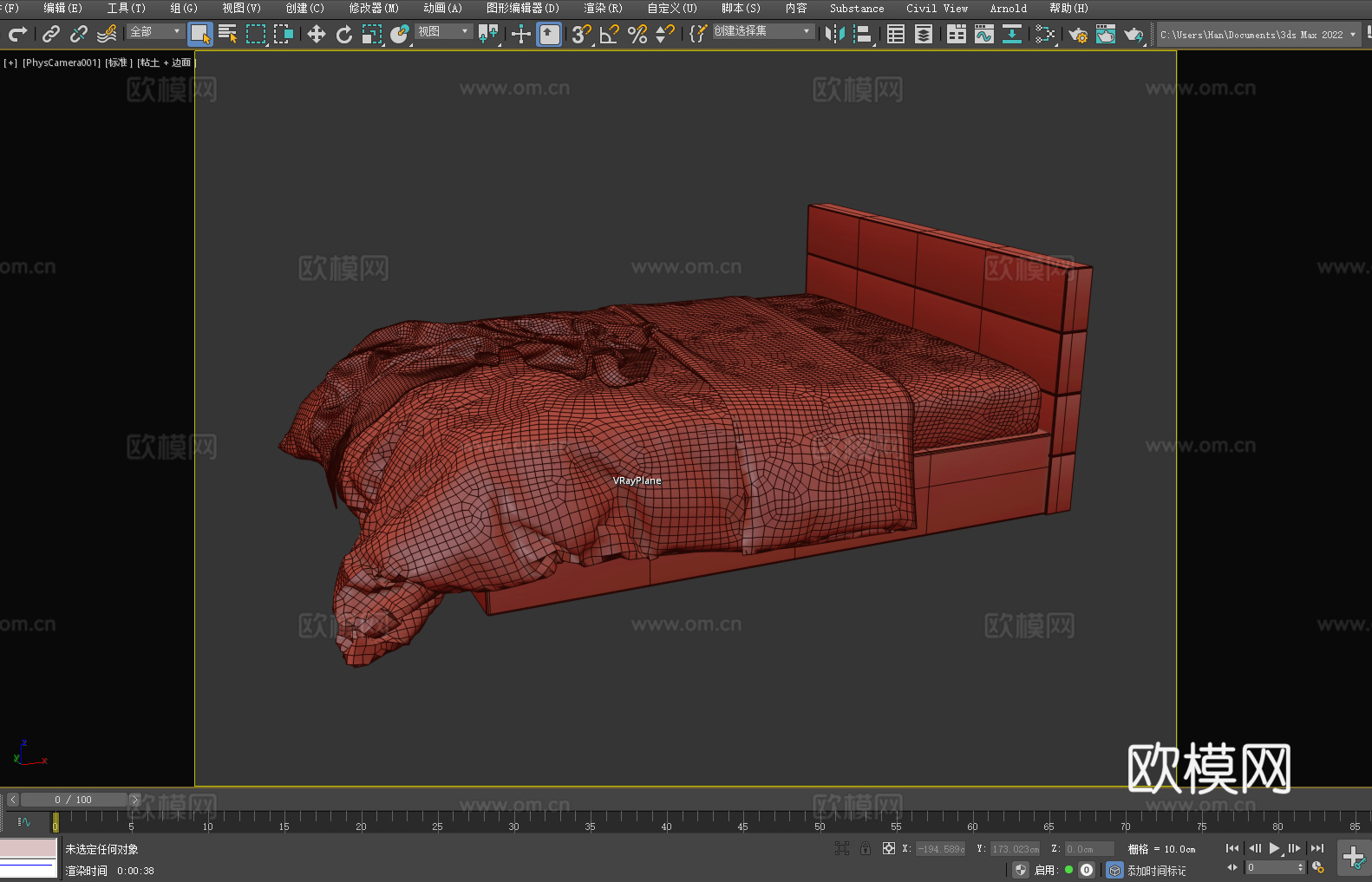
Task: Click the Mirror tool icon
Action: (834, 34)
